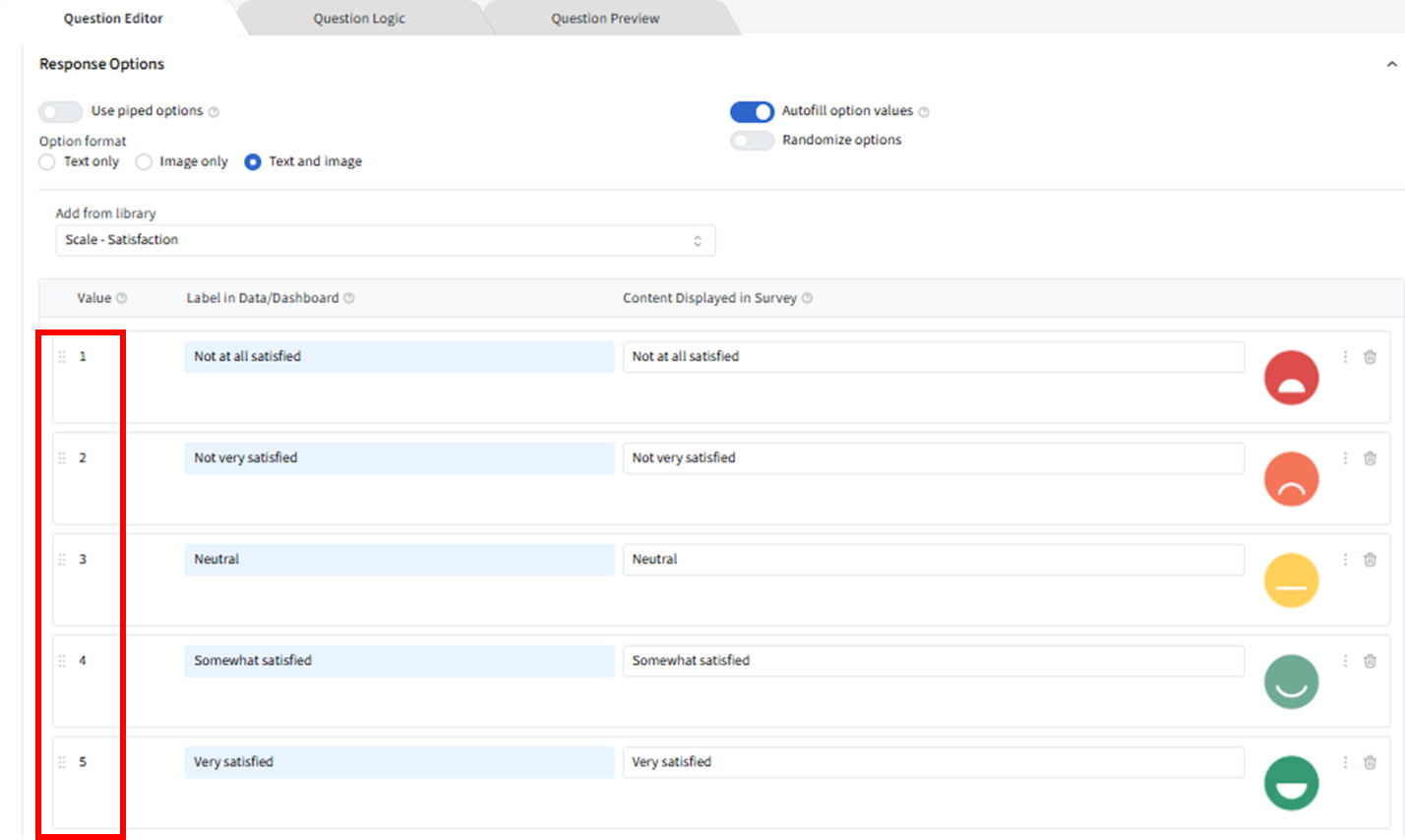Remove the "Somewhat satisfied" option using trash icon
This screenshot has width=1405, height=840.
pyautogui.click(x=1370, y=661)
